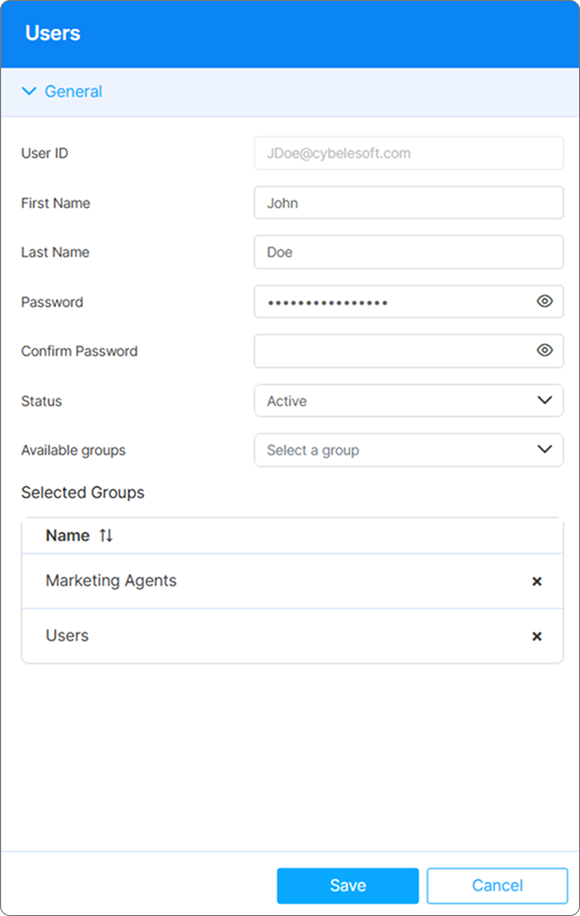Click the Selected Groups heading
The image size is (580, 916).
[83, 492]
